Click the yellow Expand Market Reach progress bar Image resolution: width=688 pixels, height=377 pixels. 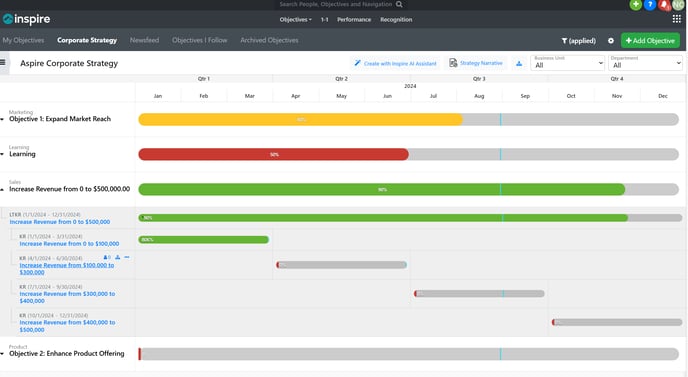(x=301, y=119)
